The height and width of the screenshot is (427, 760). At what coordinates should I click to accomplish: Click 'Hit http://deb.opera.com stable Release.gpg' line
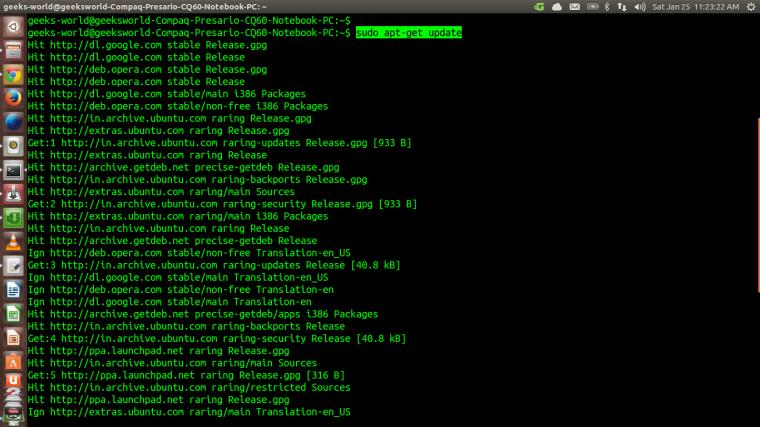point(147,69)
